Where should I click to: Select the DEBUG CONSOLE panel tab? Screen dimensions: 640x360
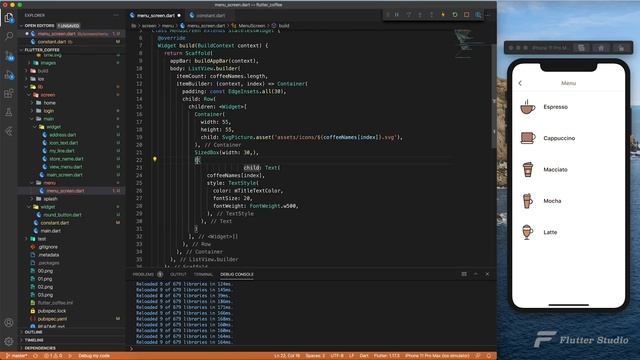(237, 274)
